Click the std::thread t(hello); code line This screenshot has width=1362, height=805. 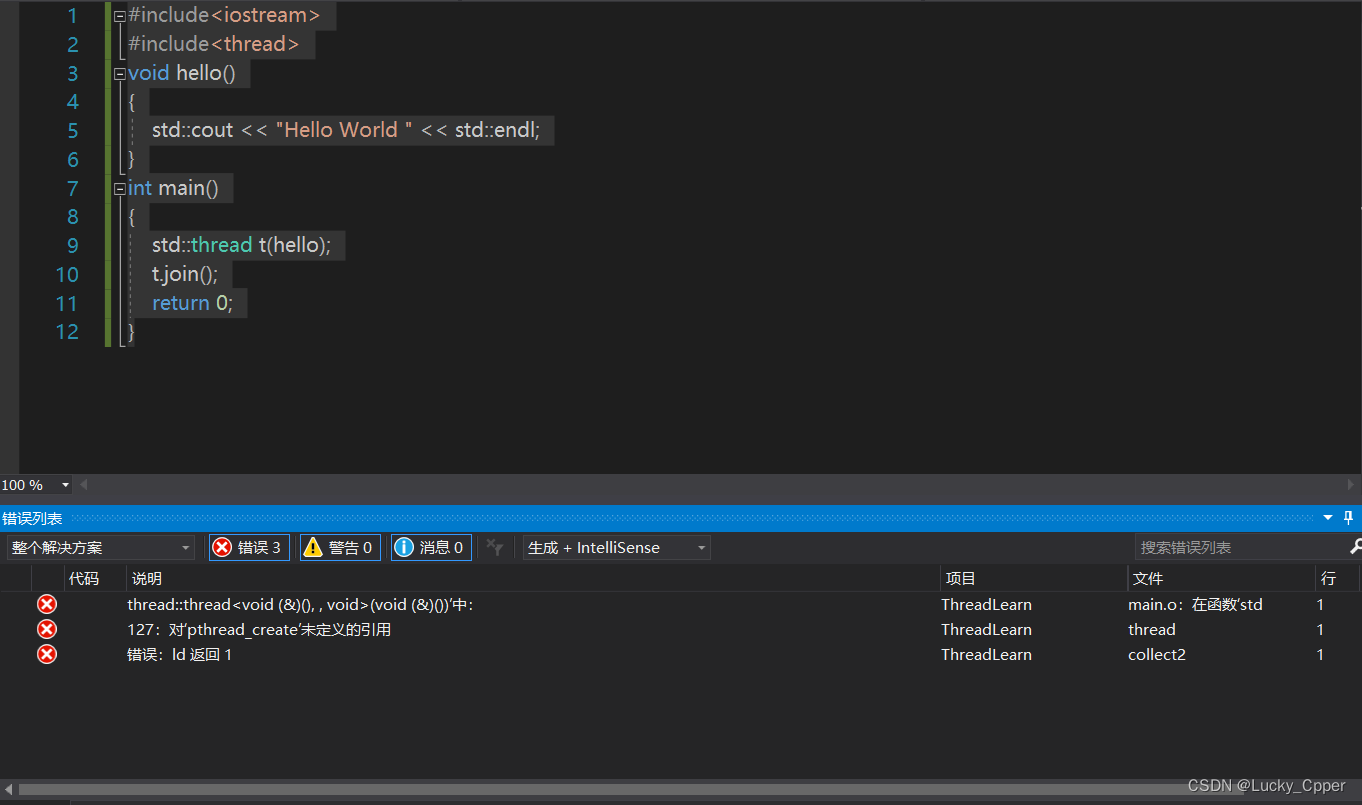tap(241, 245)
